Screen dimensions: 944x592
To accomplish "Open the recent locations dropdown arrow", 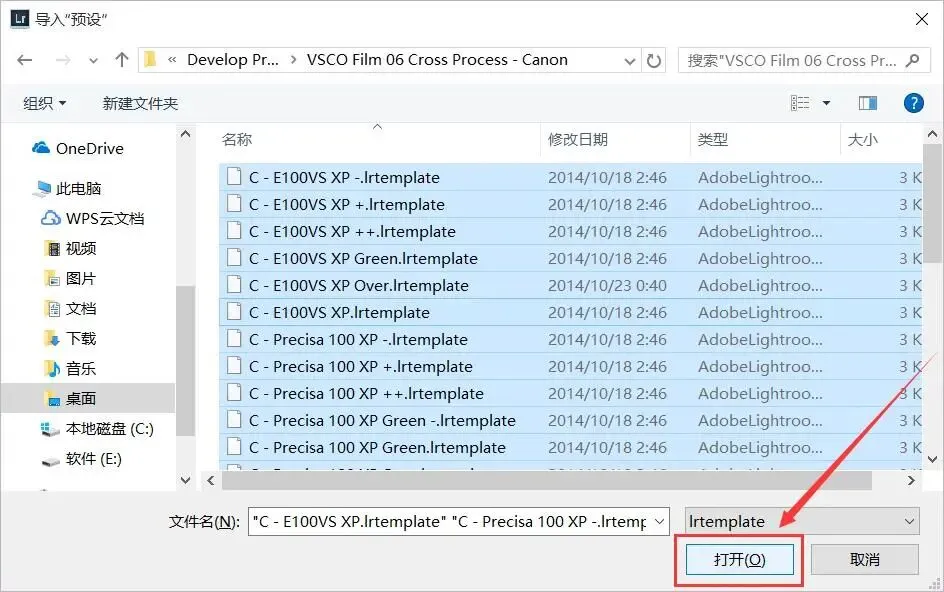I will 93,60.
